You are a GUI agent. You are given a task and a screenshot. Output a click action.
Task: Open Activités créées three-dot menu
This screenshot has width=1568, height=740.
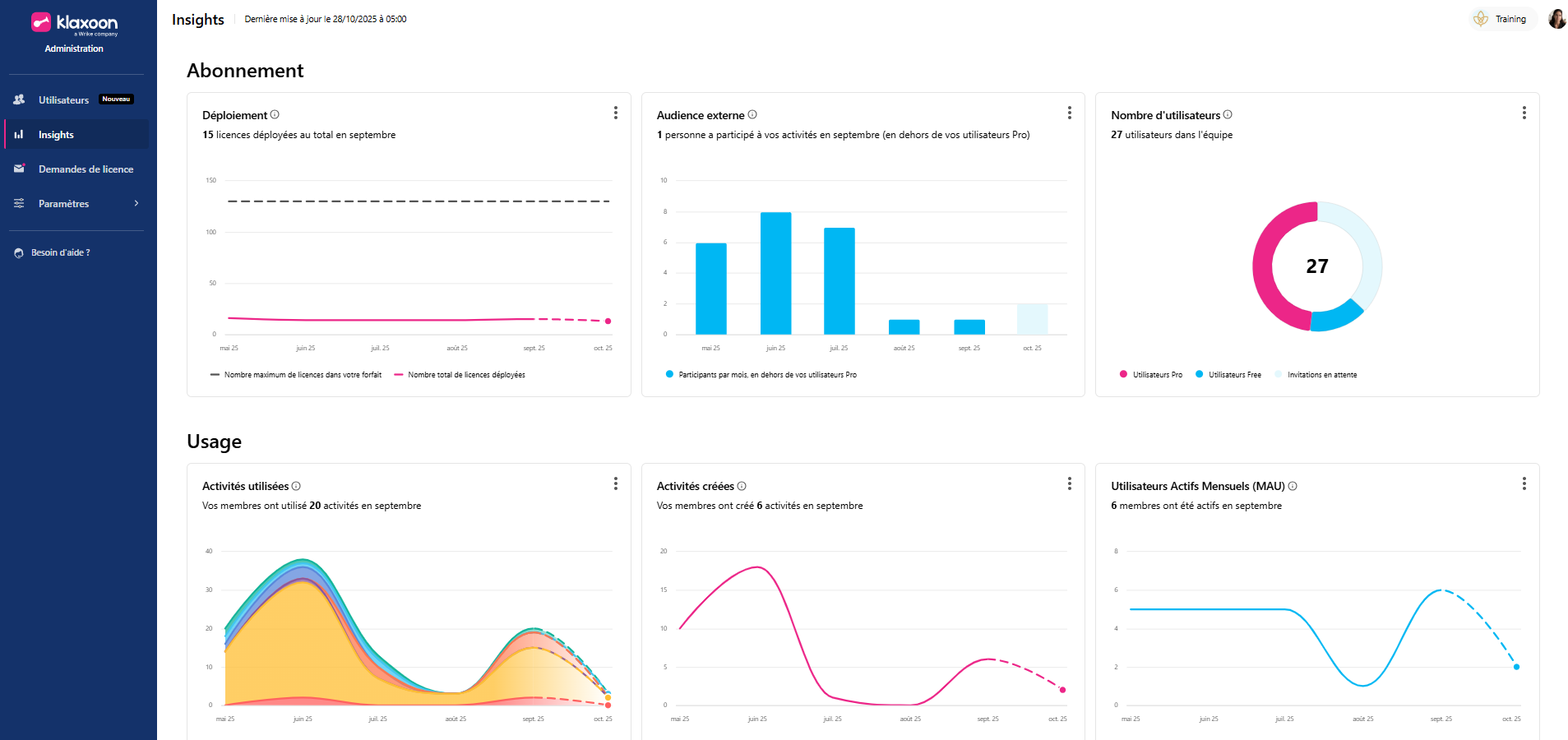coord(1069,484)
